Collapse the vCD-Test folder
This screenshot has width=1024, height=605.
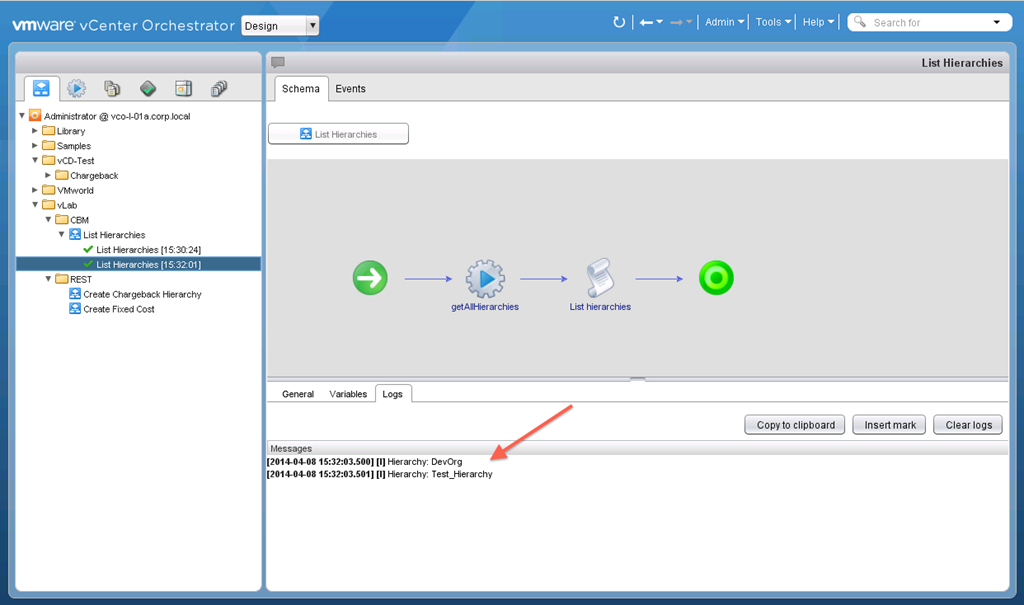[x=35, y=160]
